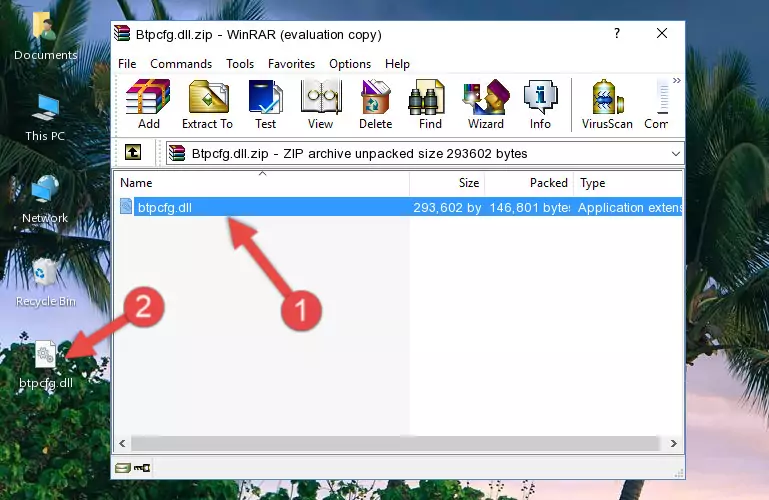Click the Delete files icon

click(376, 104)
